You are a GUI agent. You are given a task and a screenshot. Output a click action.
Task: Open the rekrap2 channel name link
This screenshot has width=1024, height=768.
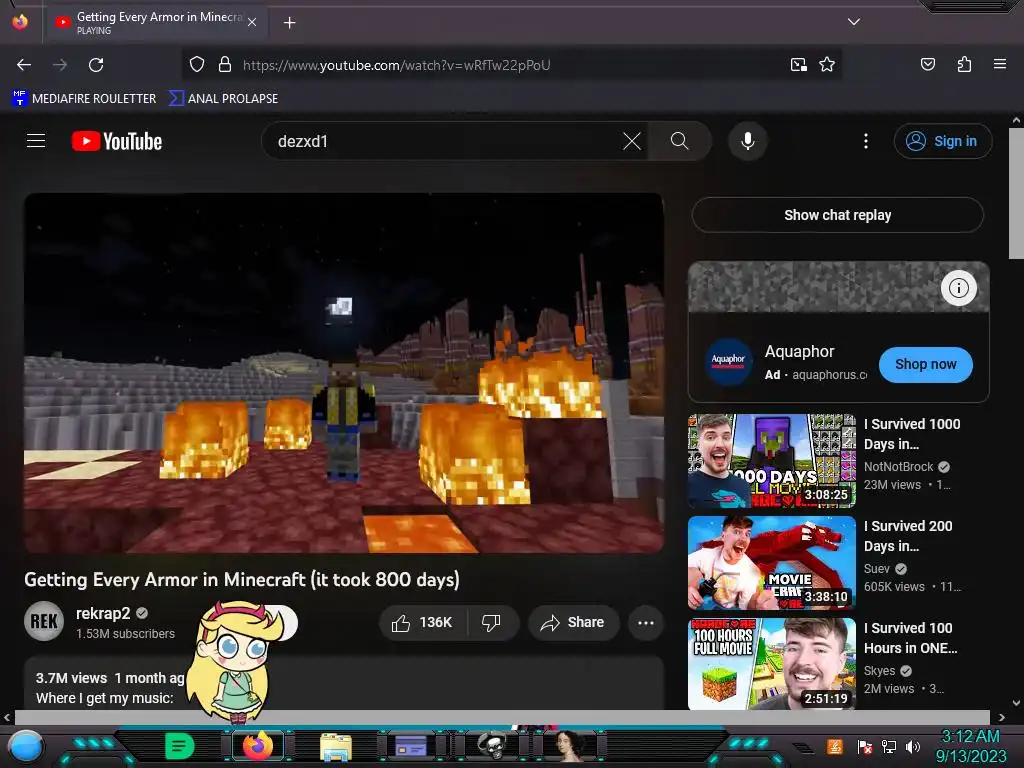click(x=103, y=613)
